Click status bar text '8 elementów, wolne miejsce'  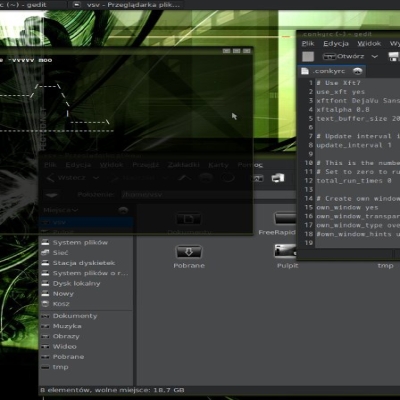(x=112, y=390)
